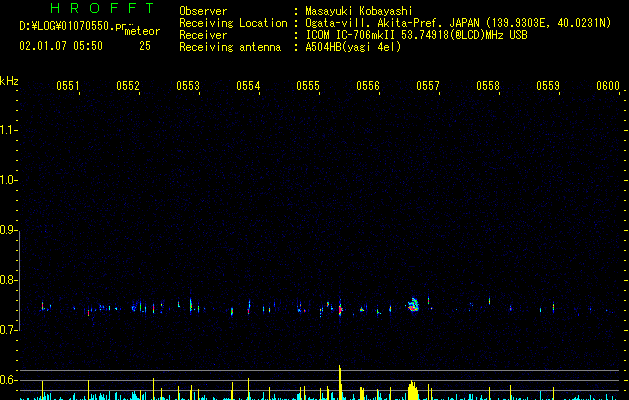Click the 0556 time marker

(368, 85)
